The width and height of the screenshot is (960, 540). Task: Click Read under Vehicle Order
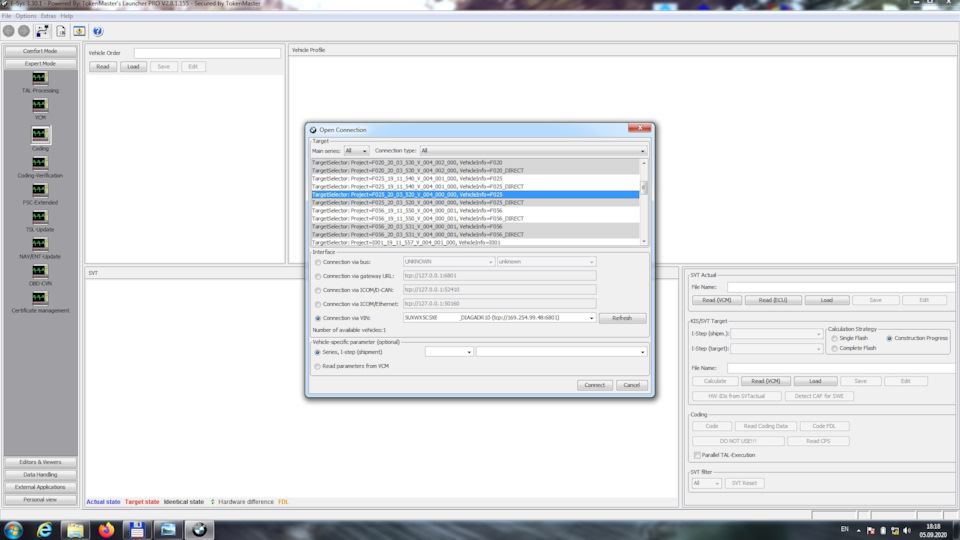pos(103,67)
